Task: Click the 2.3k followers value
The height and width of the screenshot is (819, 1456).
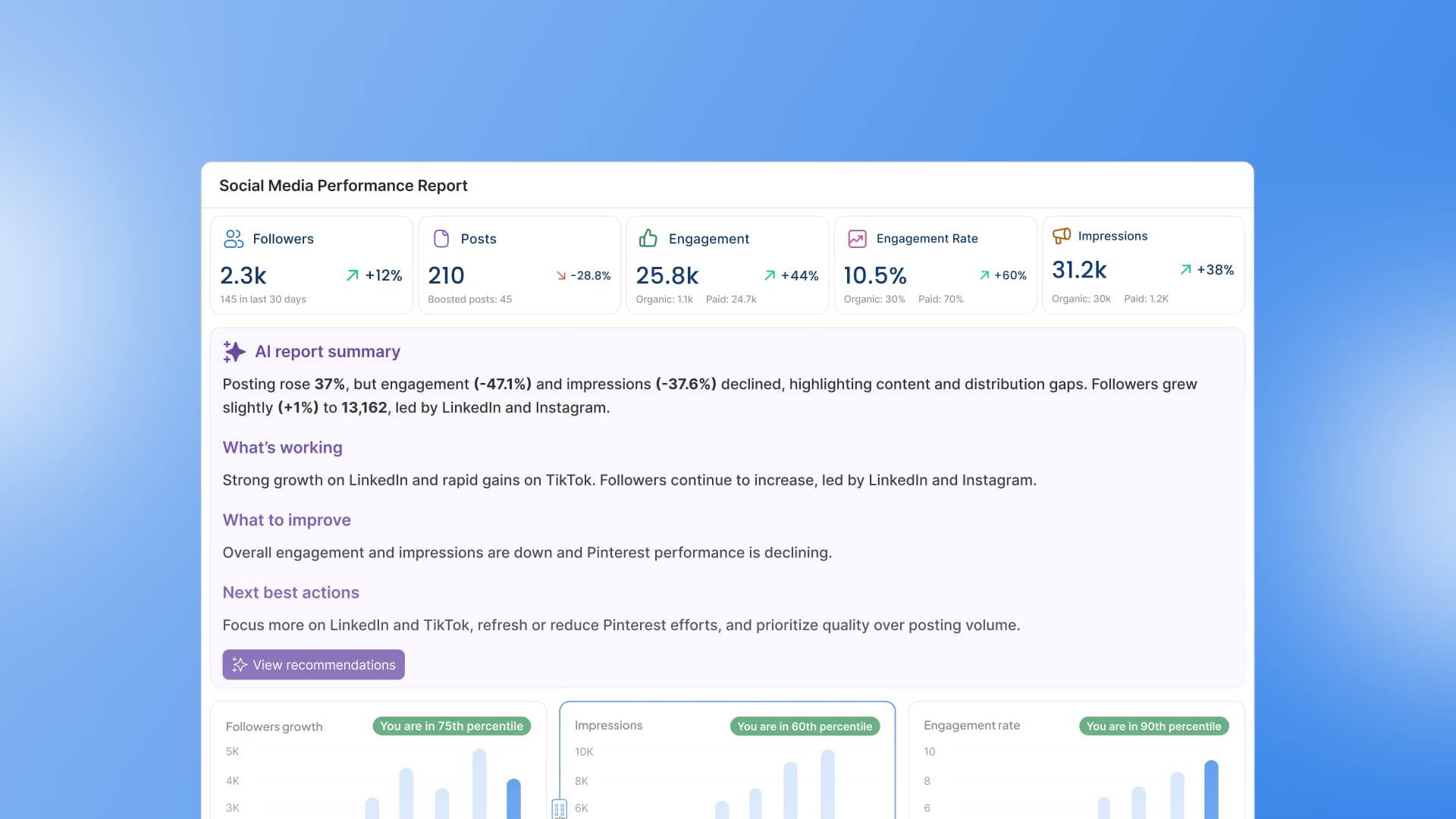Action: click(x=243, y=275)
